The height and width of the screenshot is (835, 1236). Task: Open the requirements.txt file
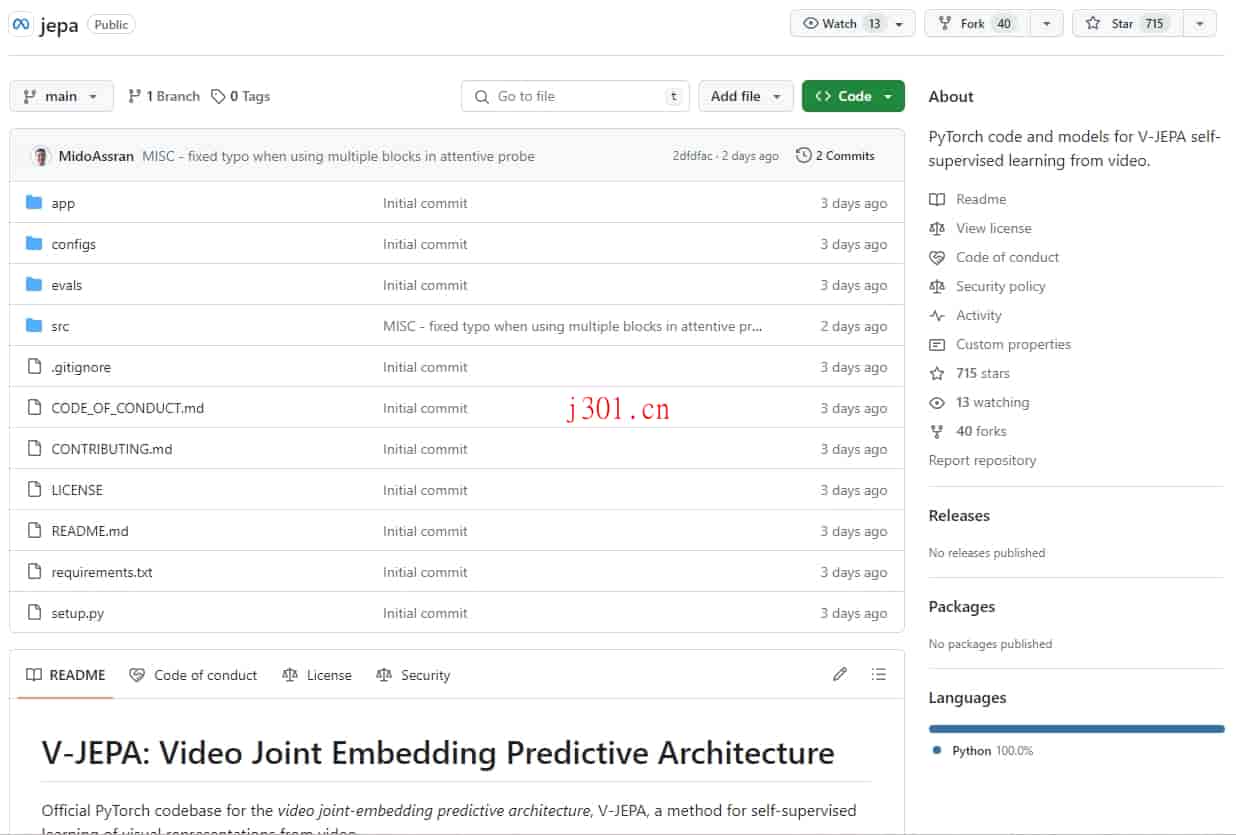[x=100, y=572]
